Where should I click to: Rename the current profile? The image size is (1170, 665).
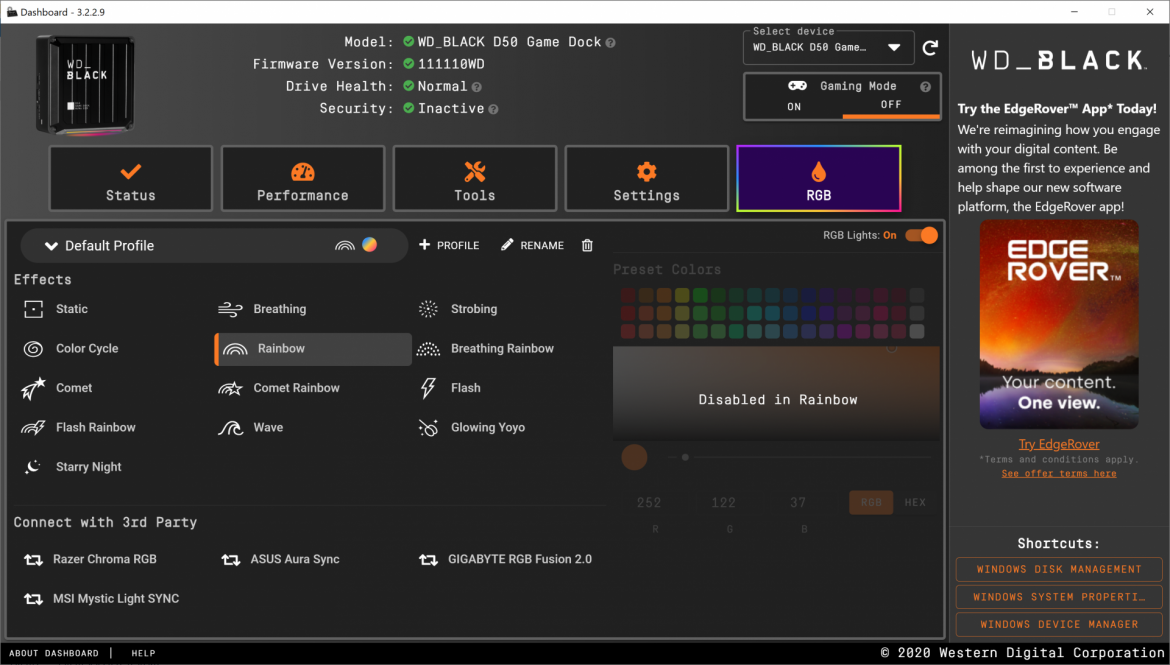[532, 246]
